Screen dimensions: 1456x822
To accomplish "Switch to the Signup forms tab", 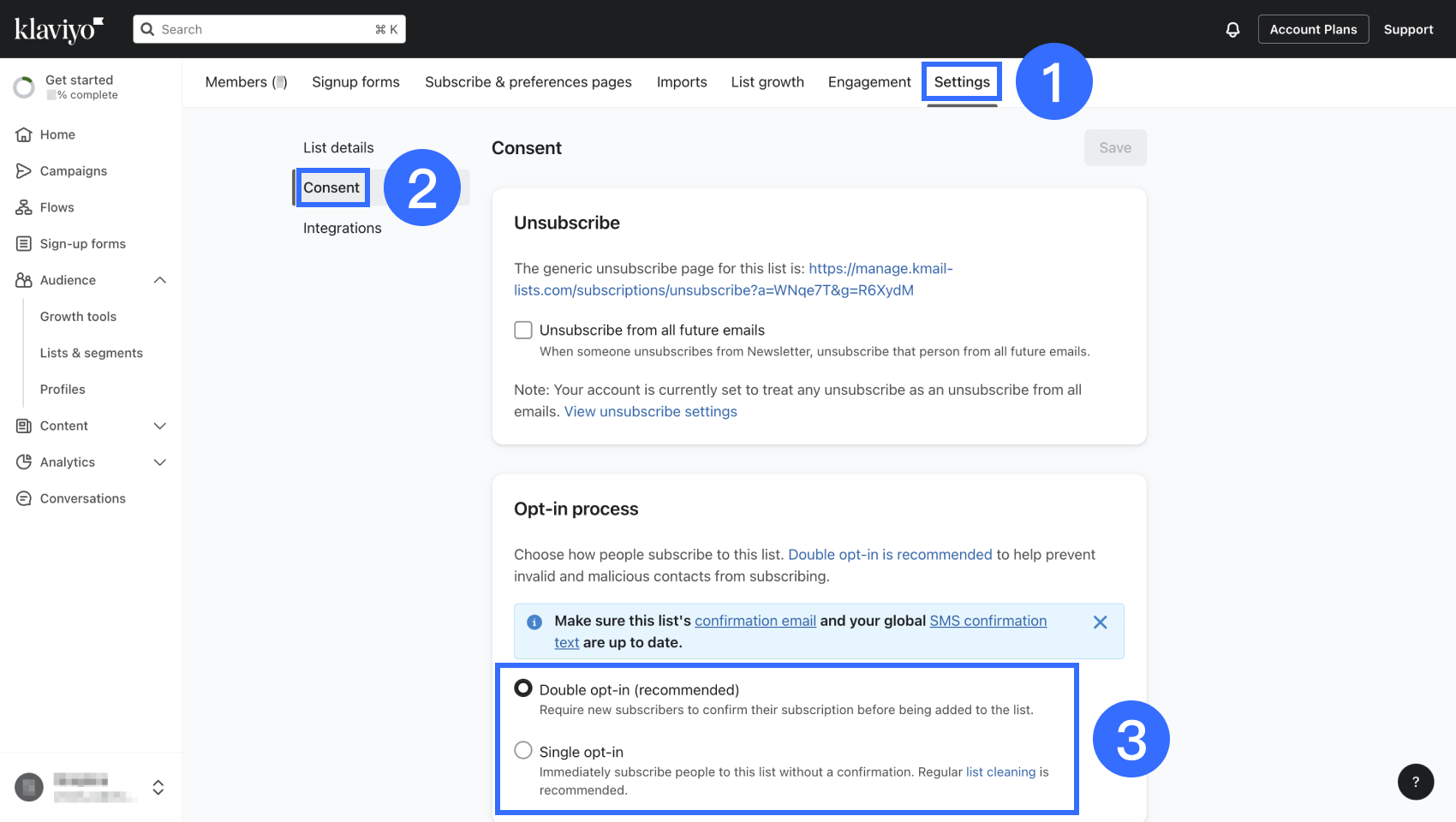I will click(x=355, y=82).
